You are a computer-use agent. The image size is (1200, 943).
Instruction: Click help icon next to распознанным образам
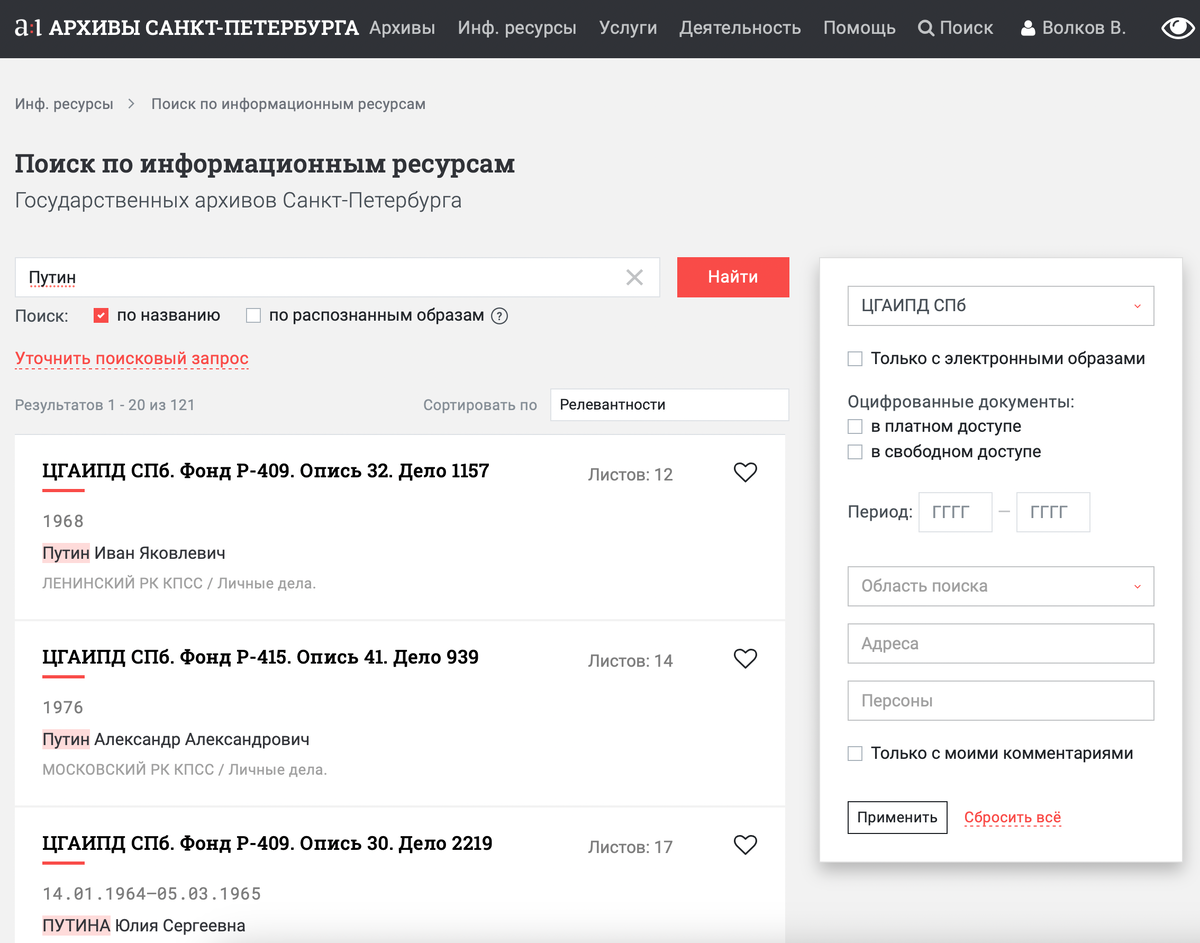coord(500,316)
